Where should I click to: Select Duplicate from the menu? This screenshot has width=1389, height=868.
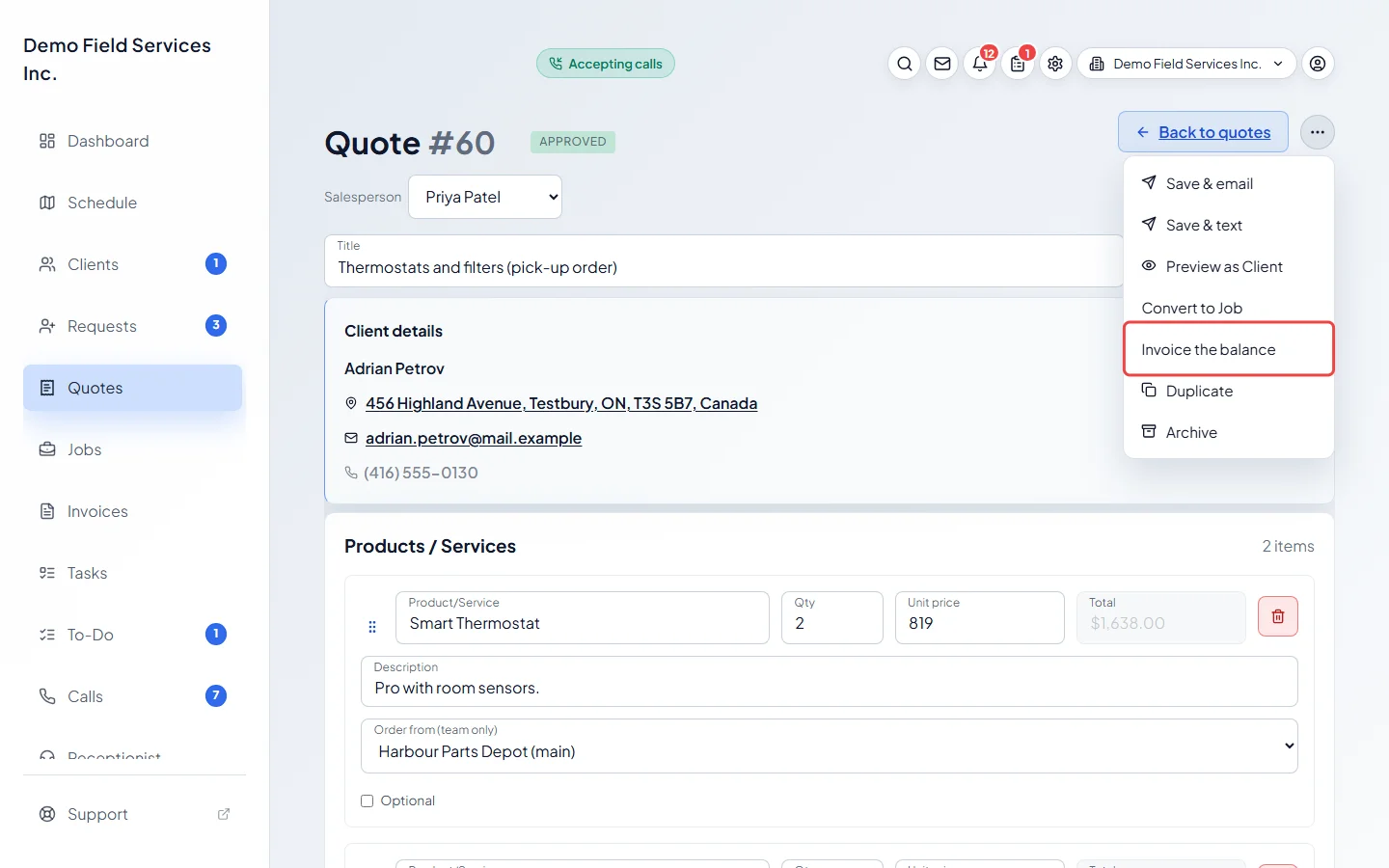point(1229,391)
